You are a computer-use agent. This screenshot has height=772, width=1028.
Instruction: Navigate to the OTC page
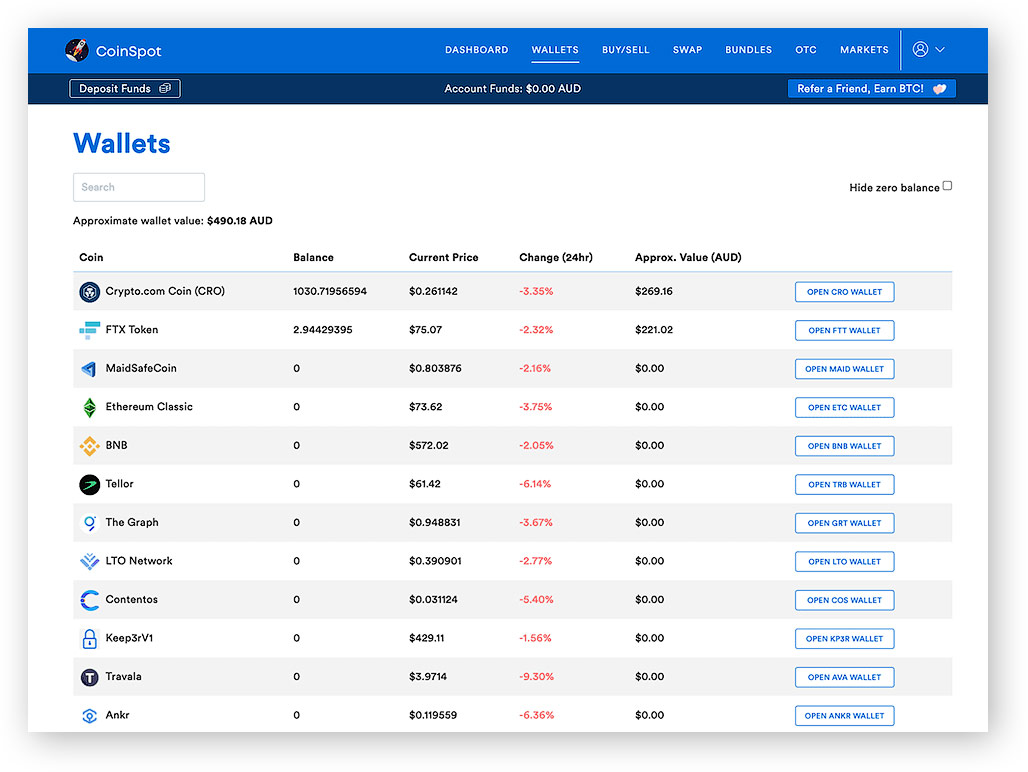tap(806, 50)
